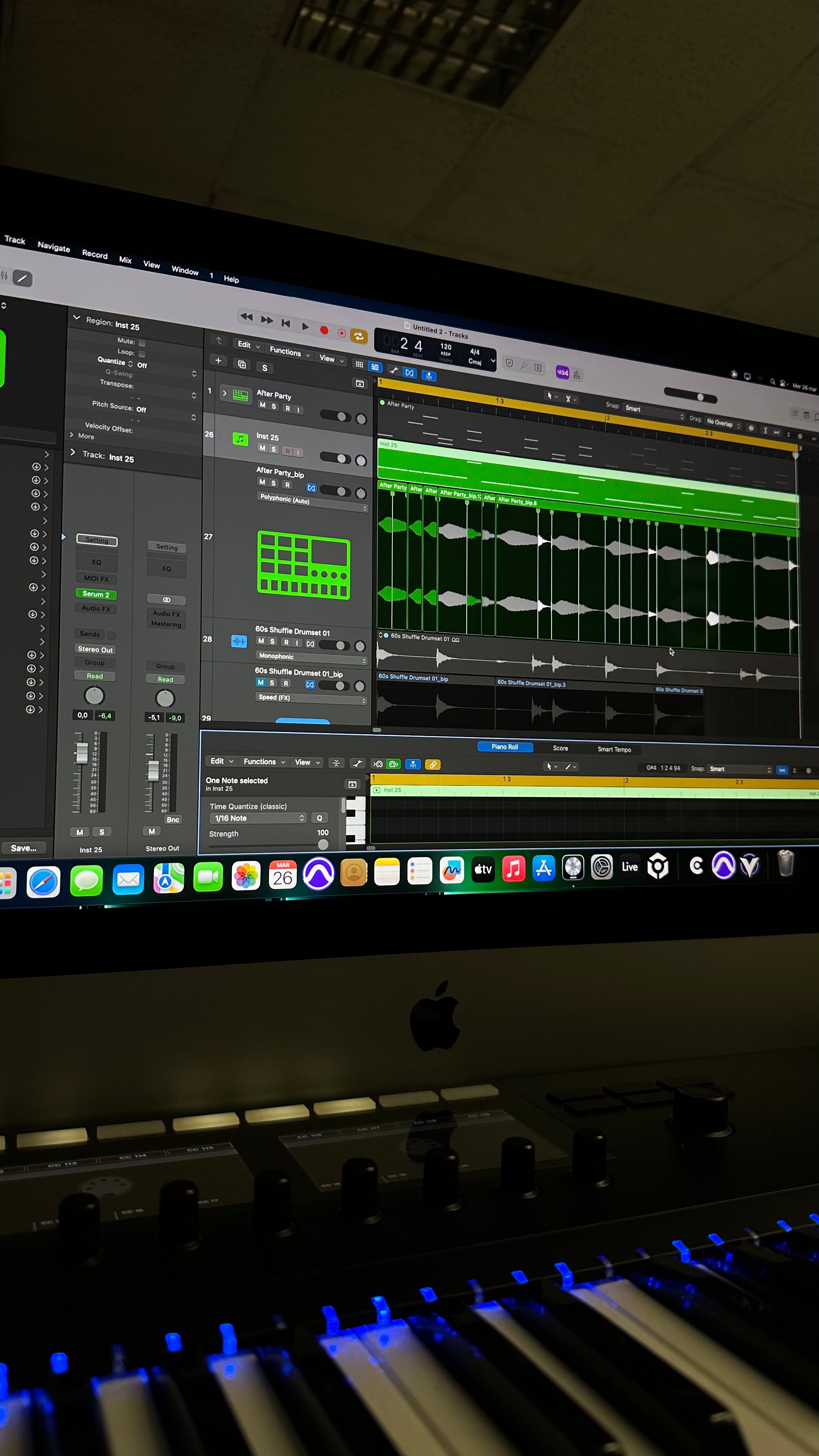Record-enable the 60s Shuffle Drumset 01 track

286,642
